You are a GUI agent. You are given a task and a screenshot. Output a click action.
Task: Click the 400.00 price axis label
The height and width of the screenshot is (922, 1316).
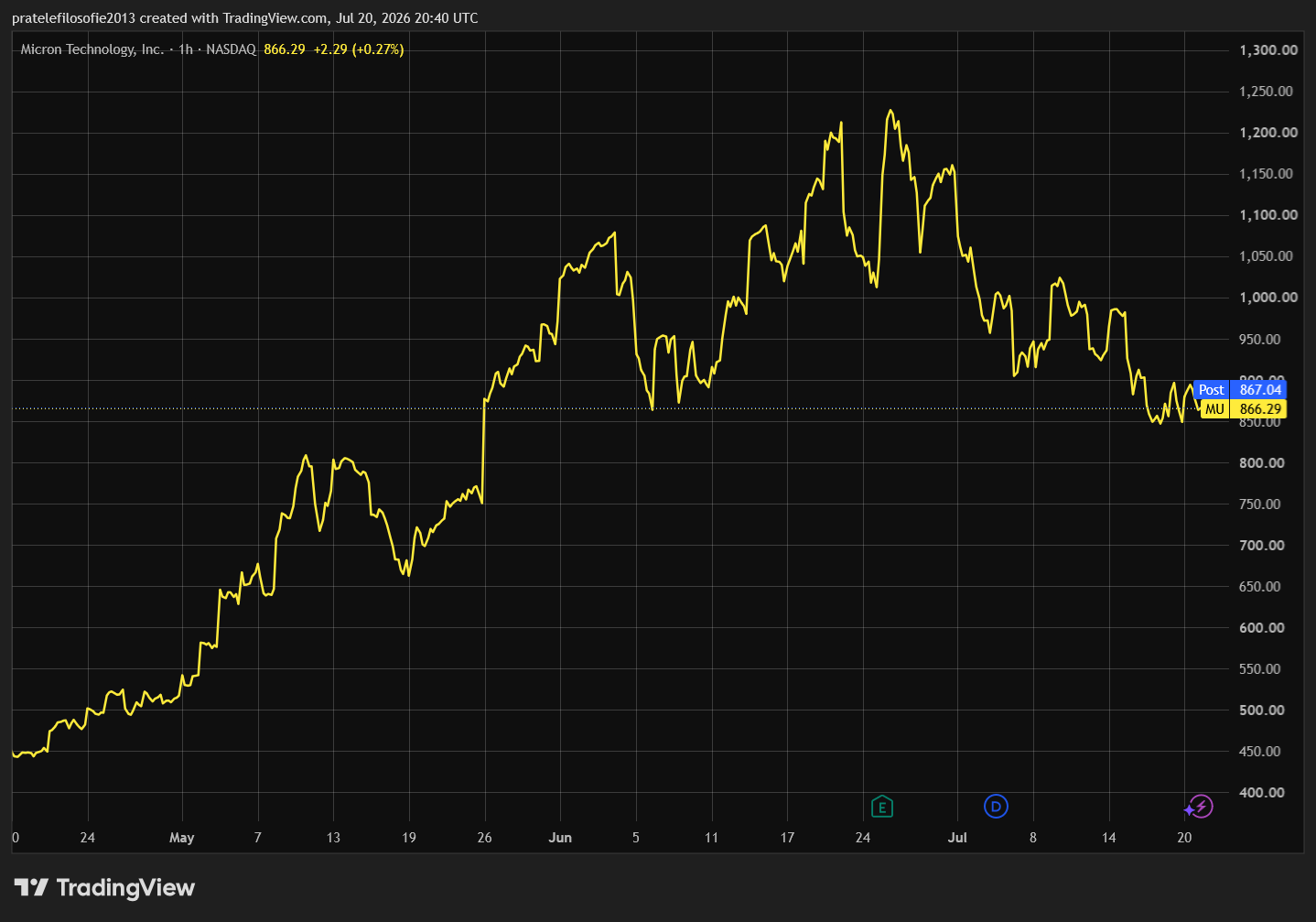click(1261, 792)
